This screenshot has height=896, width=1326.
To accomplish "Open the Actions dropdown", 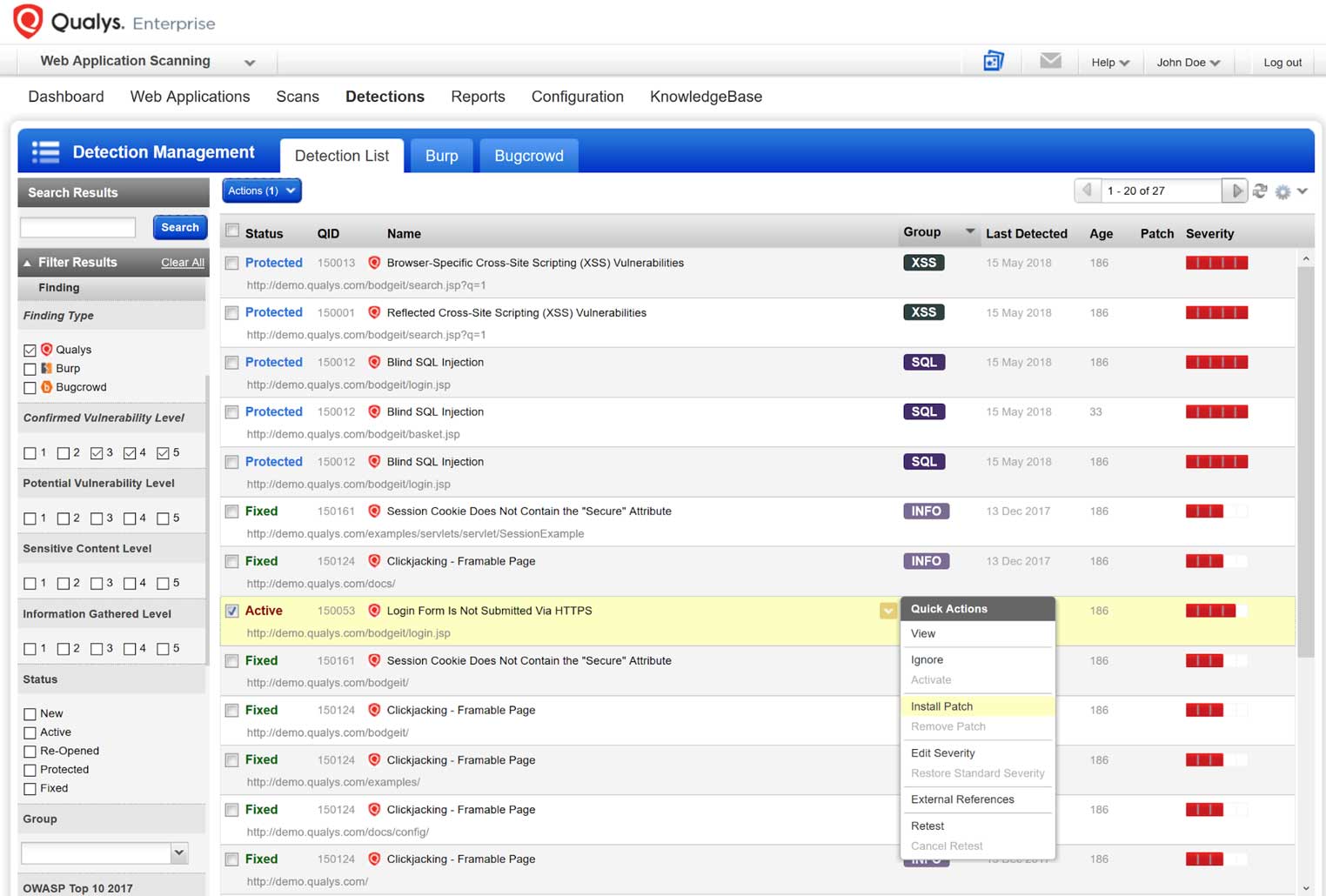I will [x=260, y=191].
